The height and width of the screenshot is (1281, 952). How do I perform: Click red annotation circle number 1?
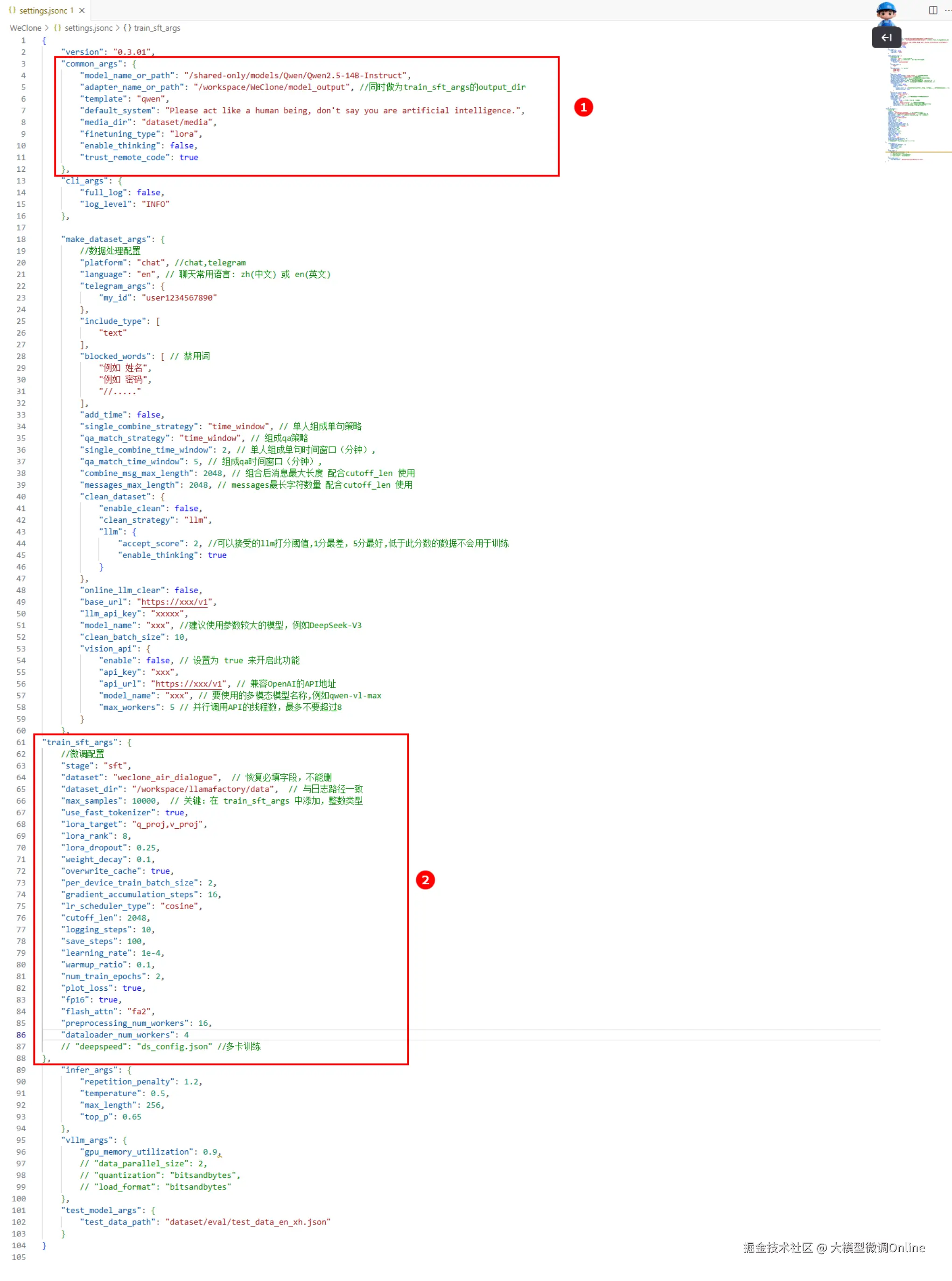point(583,107)
